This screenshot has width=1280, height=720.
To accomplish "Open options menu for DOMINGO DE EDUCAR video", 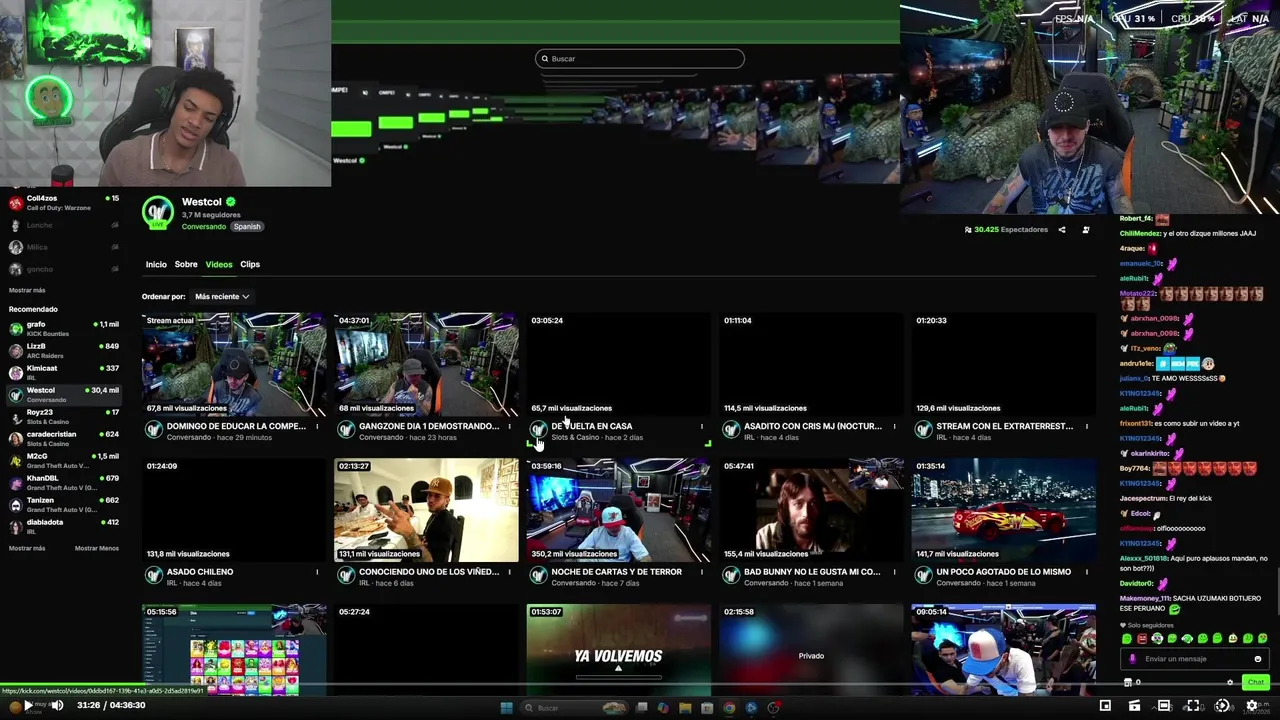I will 317,427.
